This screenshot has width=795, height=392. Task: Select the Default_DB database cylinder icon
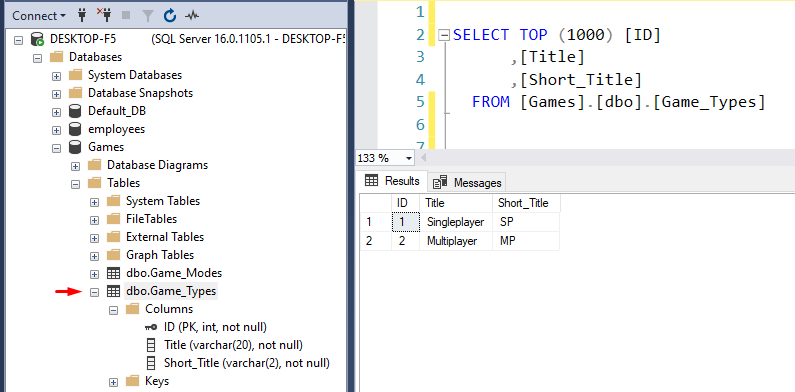[75, 111]
